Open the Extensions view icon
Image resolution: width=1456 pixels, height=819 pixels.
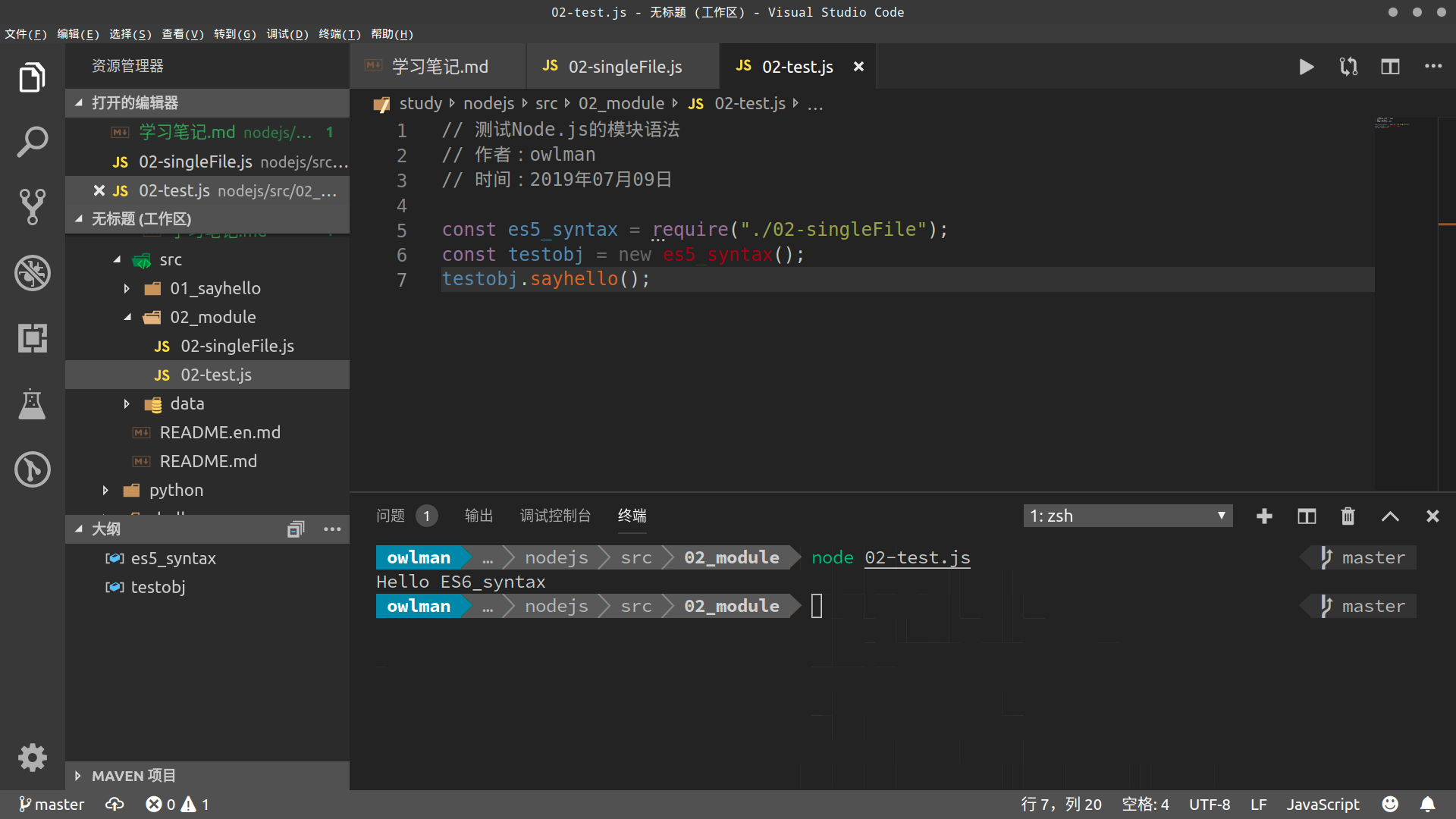pyautogui.click(x=32, y=337)
